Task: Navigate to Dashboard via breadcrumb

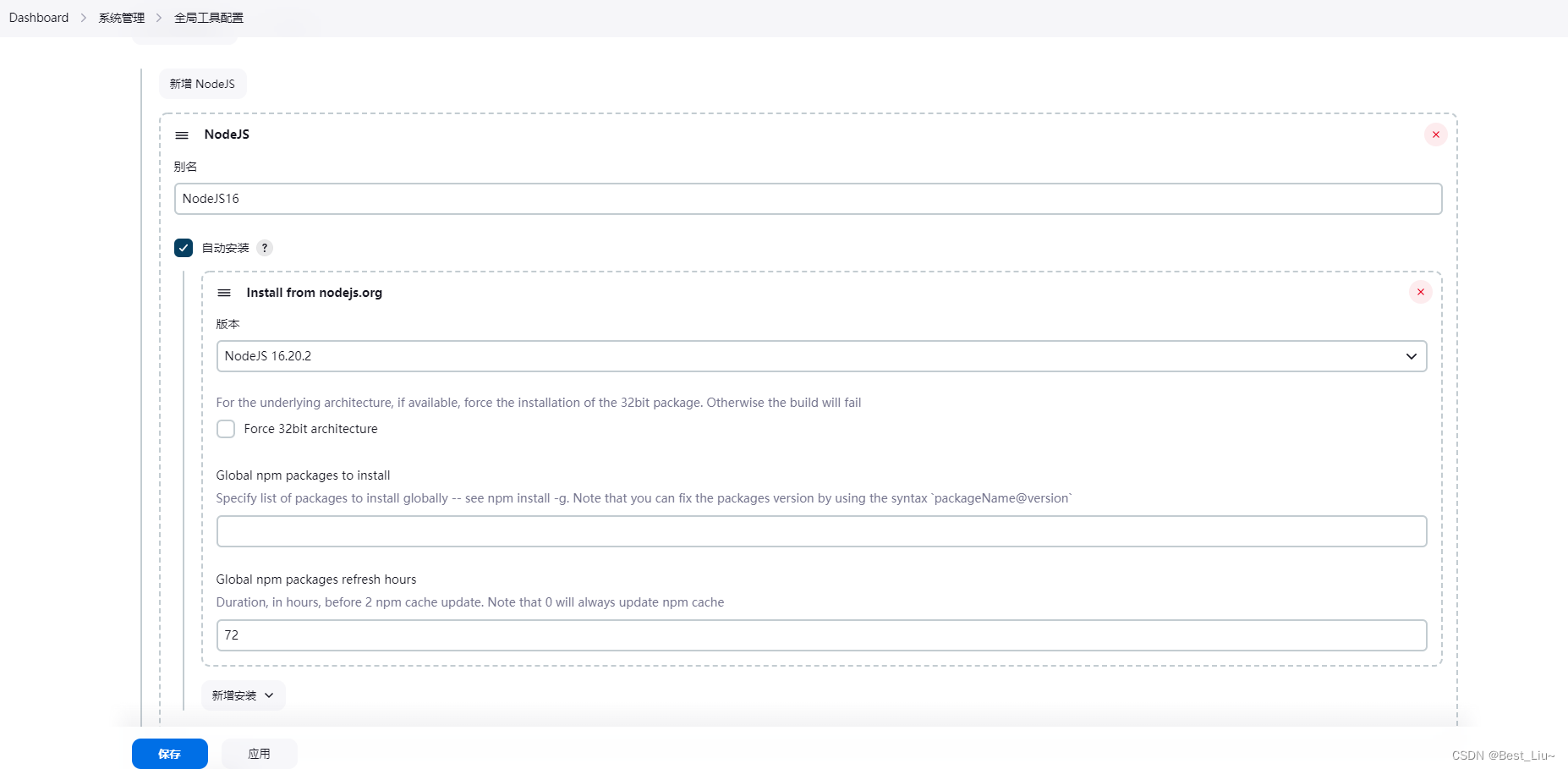Action: tap(38, 17)
